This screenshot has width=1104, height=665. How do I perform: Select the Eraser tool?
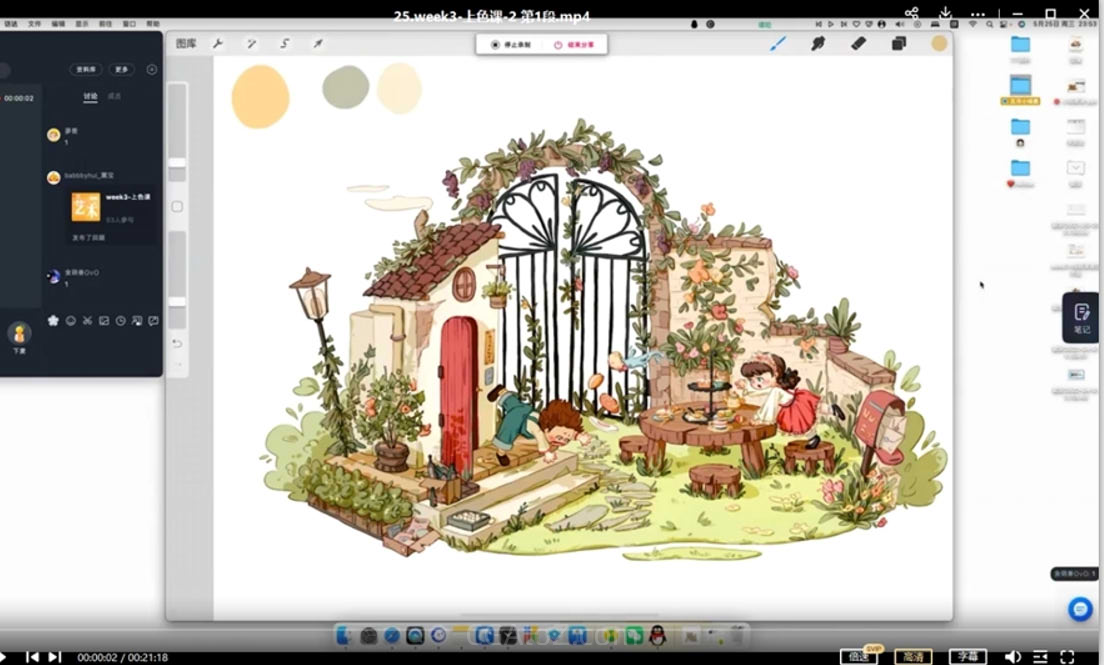tap(858, 43)
